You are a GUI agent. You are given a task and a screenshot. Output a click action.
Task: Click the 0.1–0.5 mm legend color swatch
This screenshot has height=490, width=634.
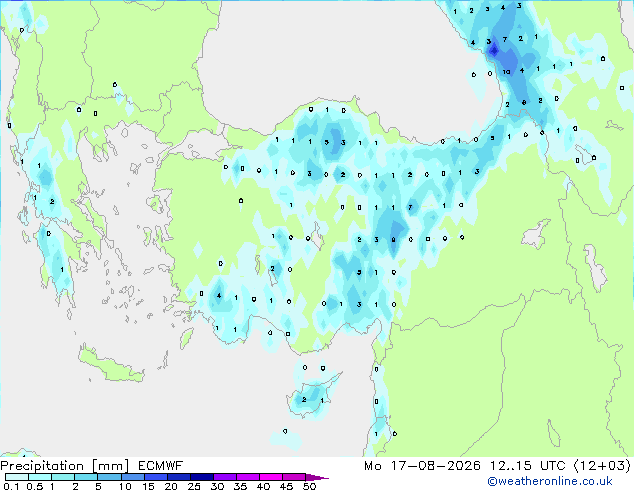[x=17, y=477]
